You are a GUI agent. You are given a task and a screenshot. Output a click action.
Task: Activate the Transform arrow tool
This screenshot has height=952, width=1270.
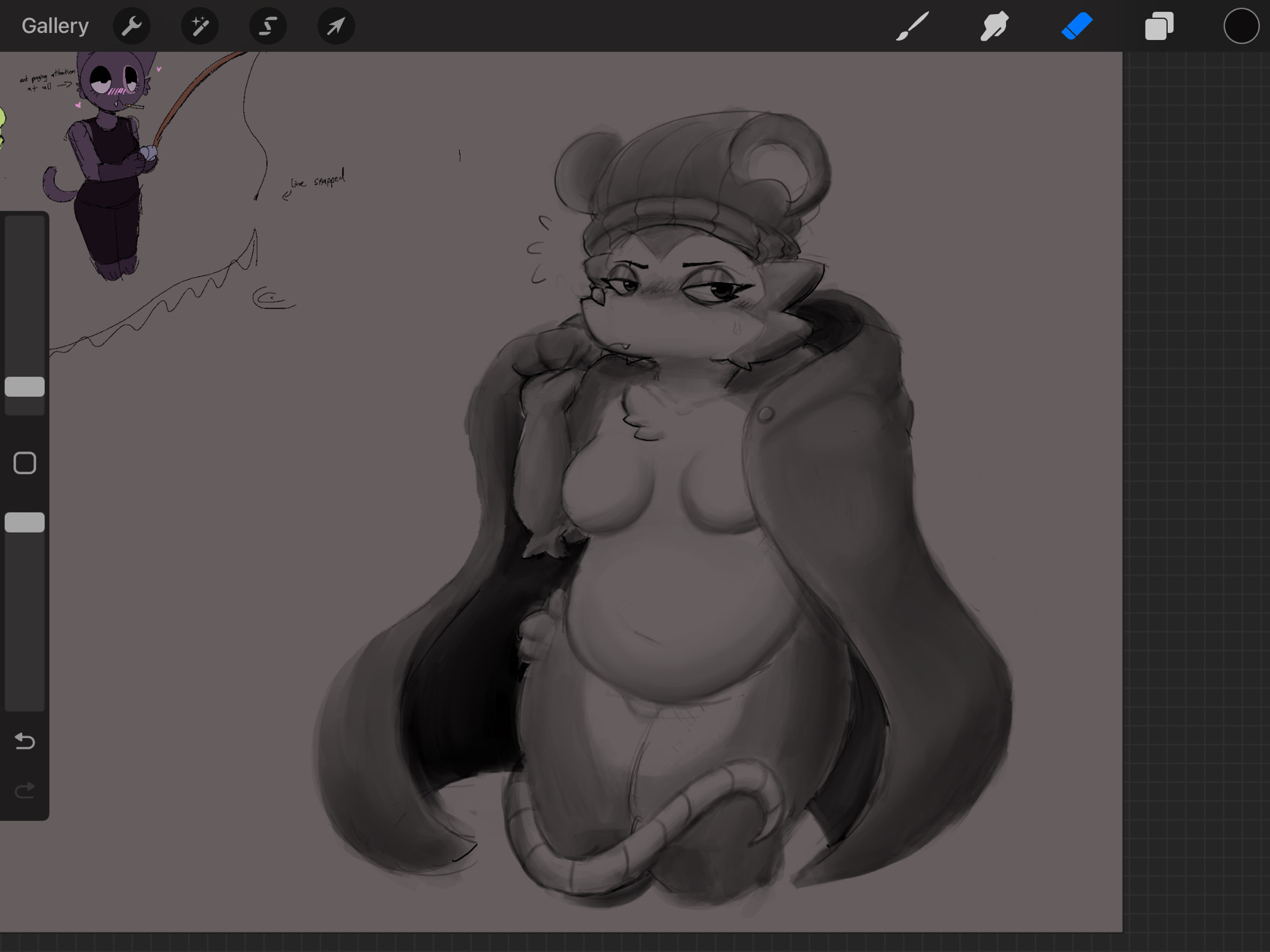[336, 26]
